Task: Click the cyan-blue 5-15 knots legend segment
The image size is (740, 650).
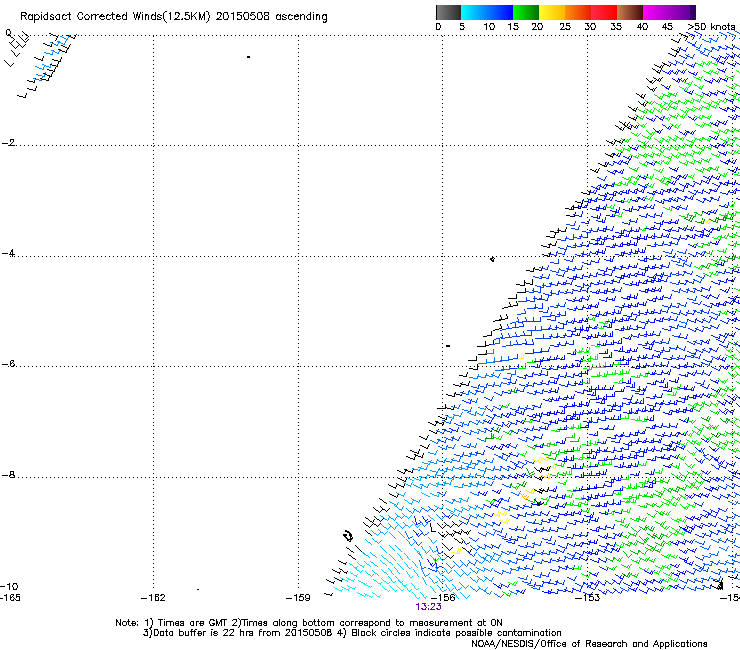Action: [x=487, y=12]
